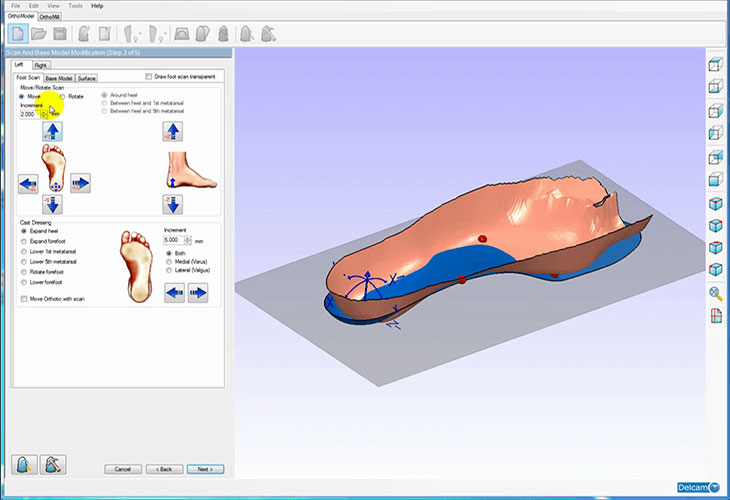Move foot scan left with arrow
Image resolution: width=730 pixels, height=500 pixels.
pyautogui.click(x=27, y=183)
